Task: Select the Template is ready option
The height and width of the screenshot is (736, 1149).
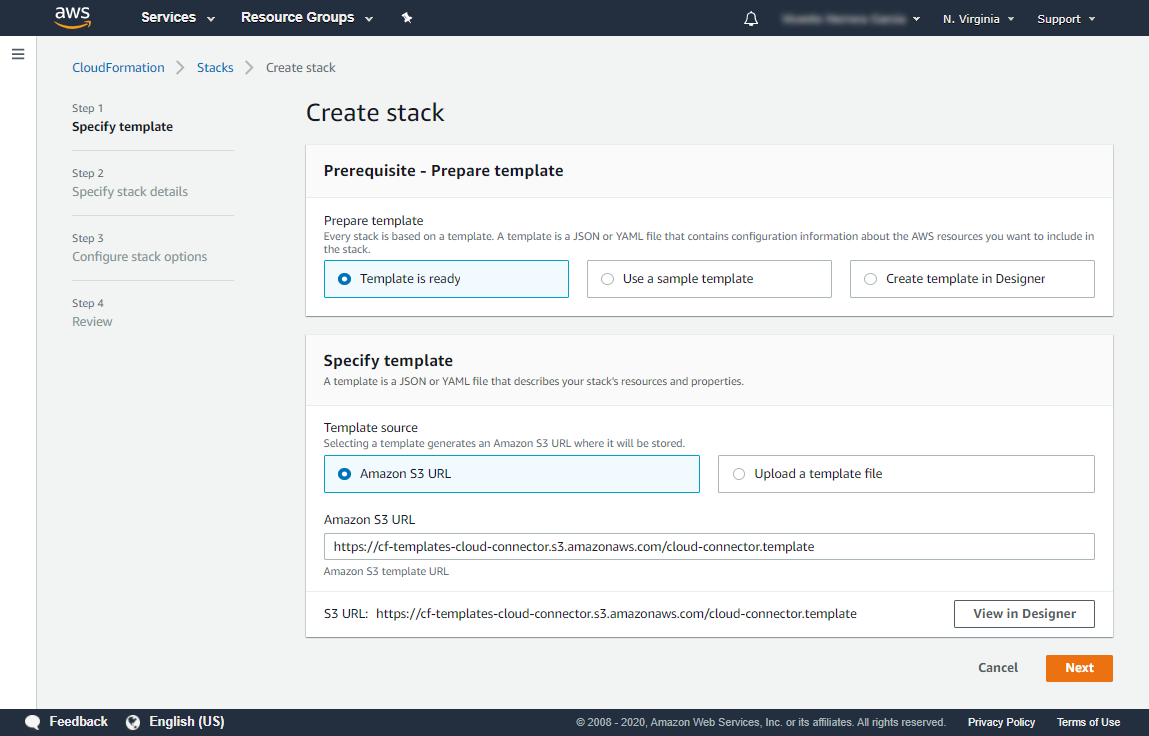Action: [446, 279]
